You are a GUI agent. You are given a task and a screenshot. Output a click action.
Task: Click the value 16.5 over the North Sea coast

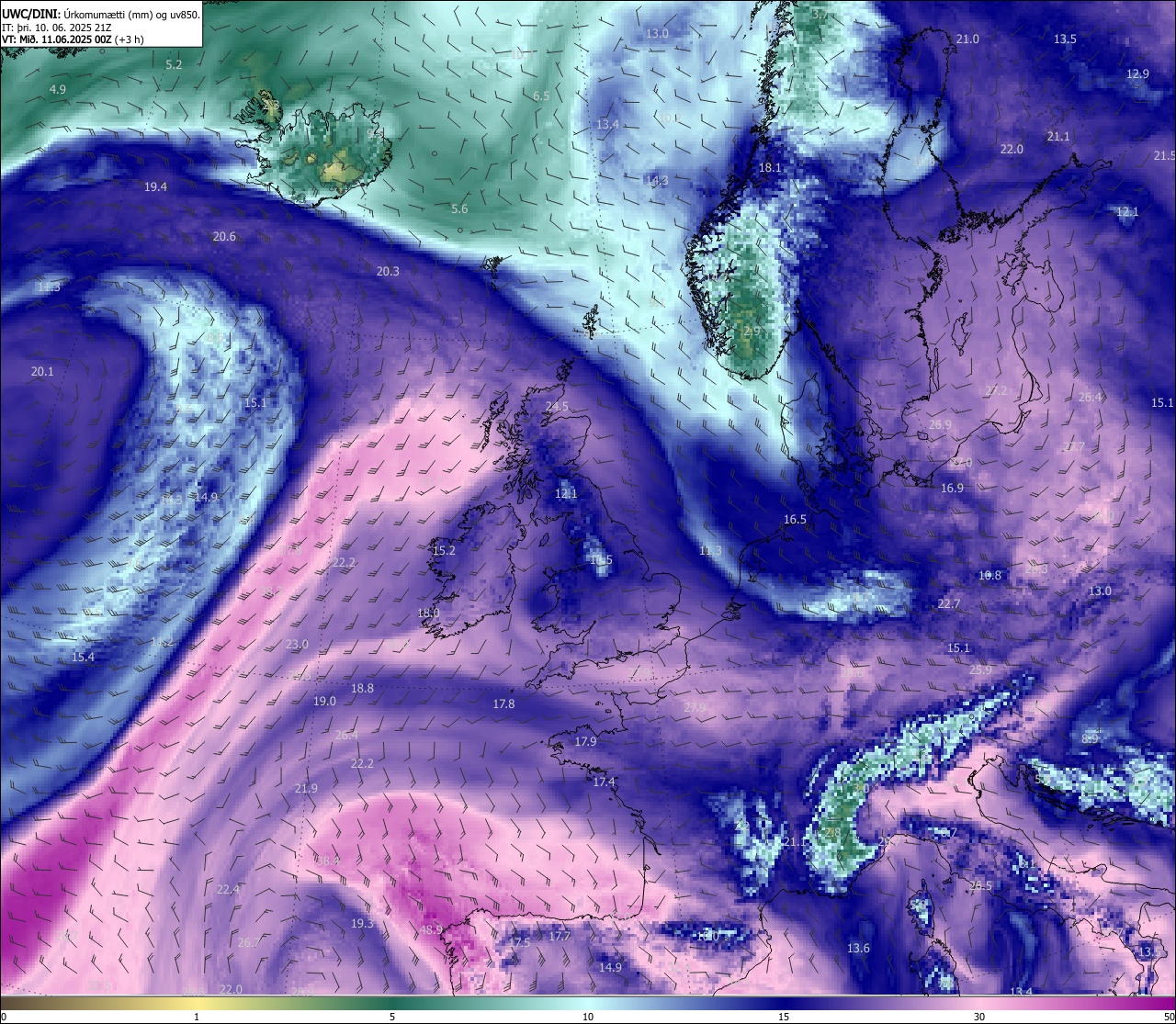(x=795, y=520)
